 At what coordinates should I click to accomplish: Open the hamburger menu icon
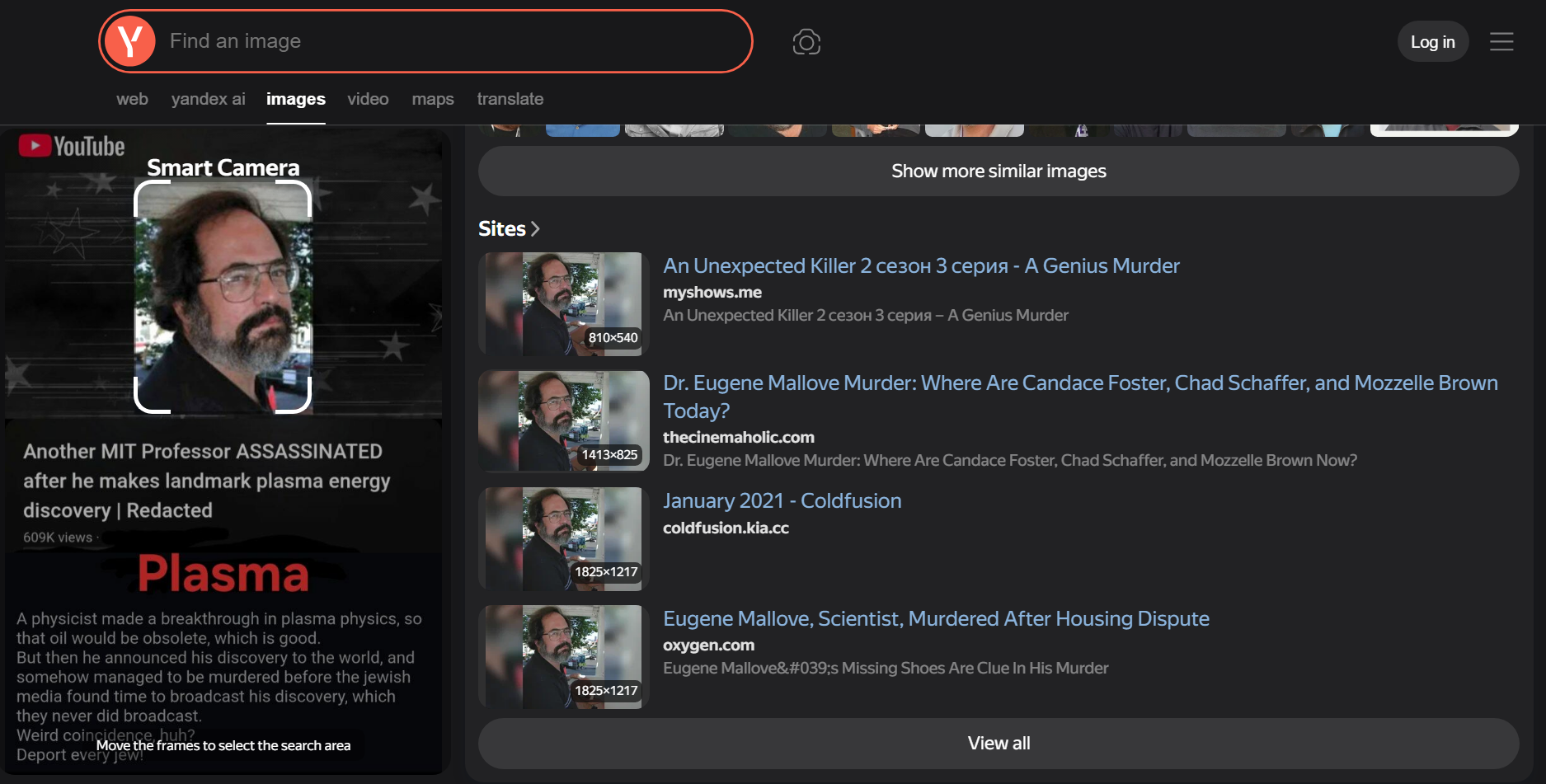click(x=1501, y=42)
